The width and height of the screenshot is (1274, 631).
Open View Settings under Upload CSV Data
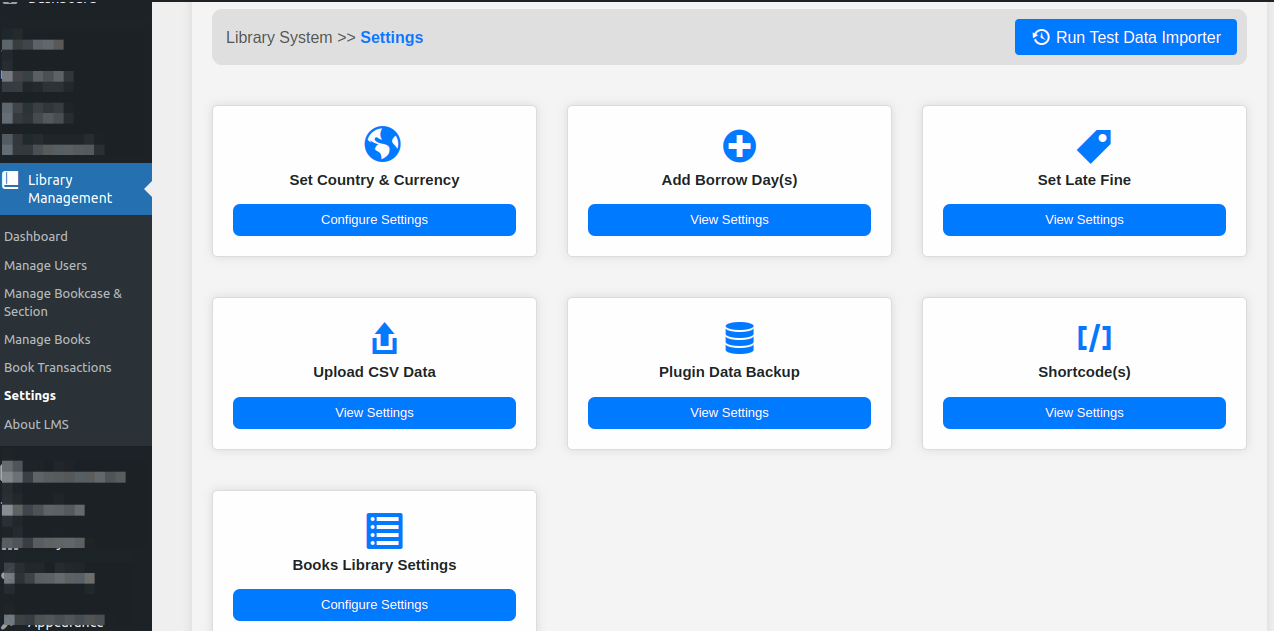coord(374,413)
